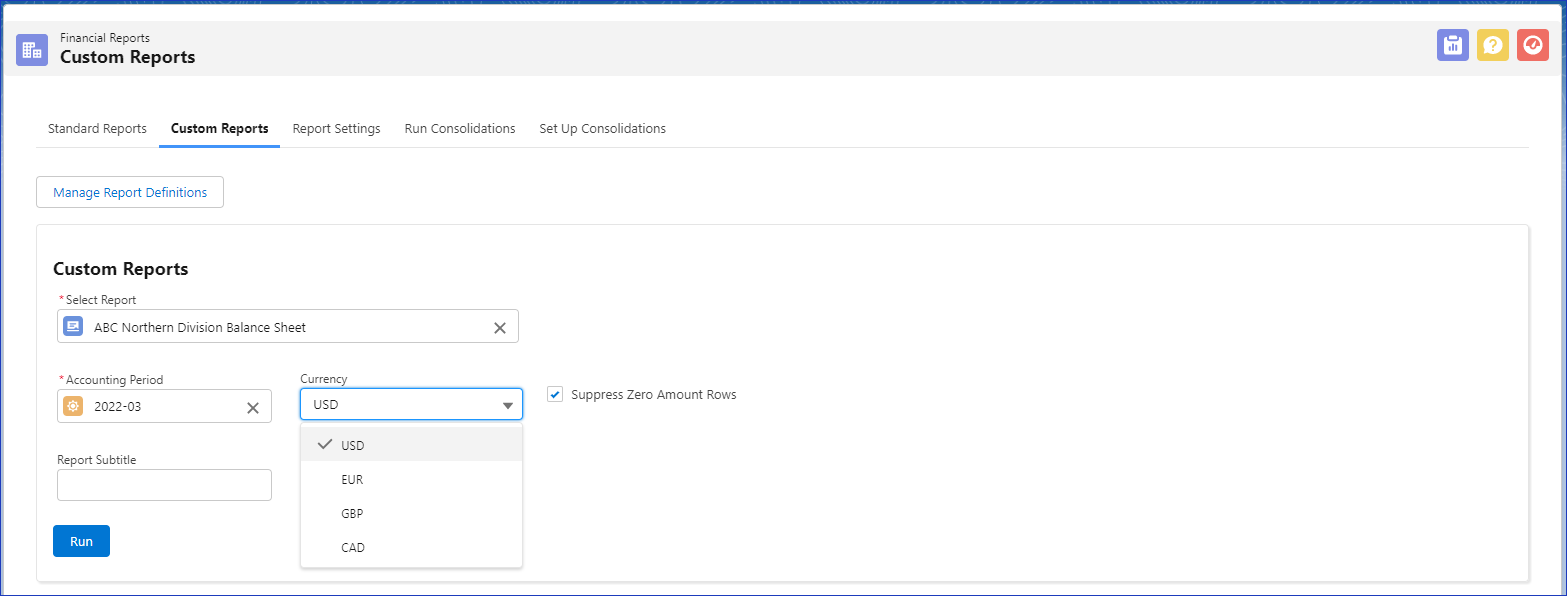This screenshot has height=596, width=1567.
Task: Choose GBP currency option
Action: (352, 514)
